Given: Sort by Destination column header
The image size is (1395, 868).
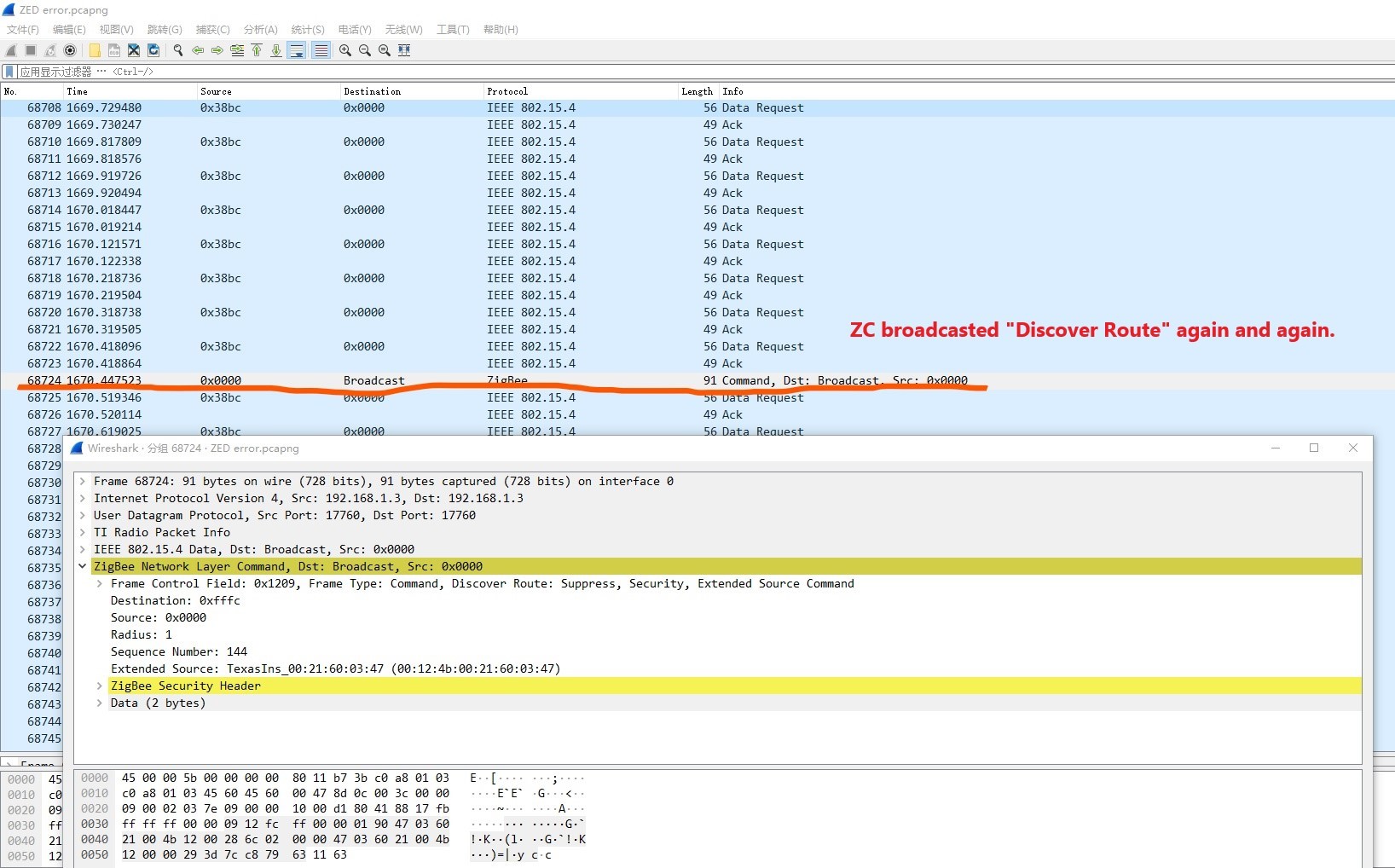Looking at the screenshot, I should pos(412,91).
